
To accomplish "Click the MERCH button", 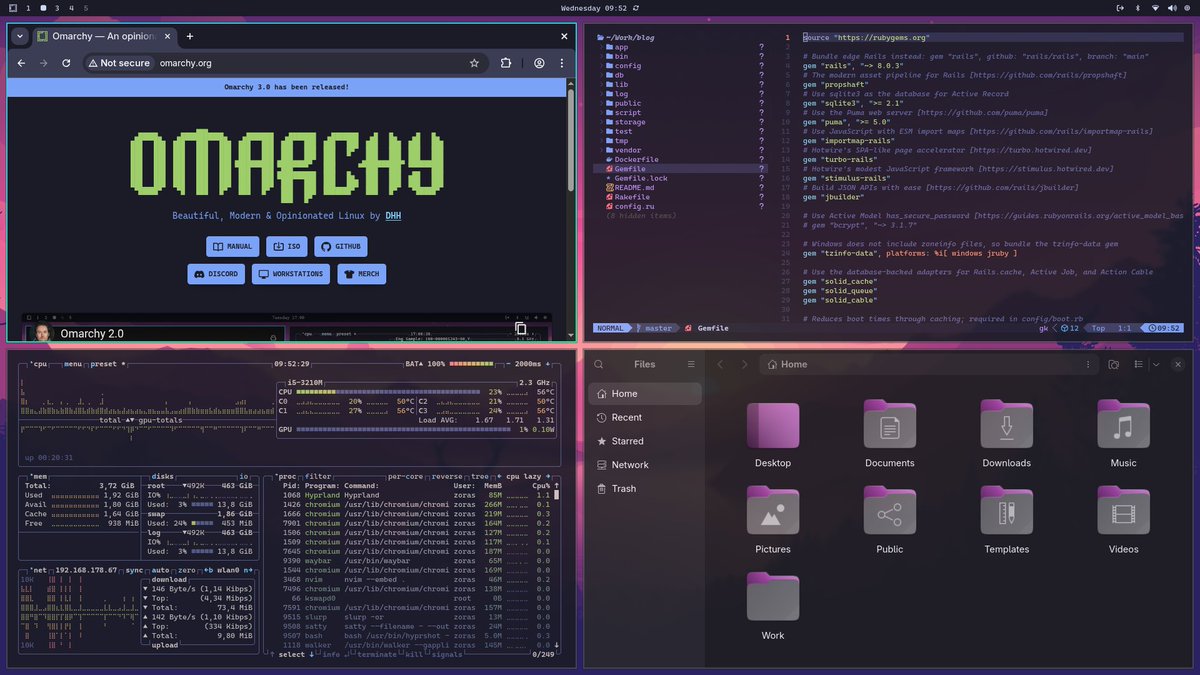I will (x=361, y=274).
